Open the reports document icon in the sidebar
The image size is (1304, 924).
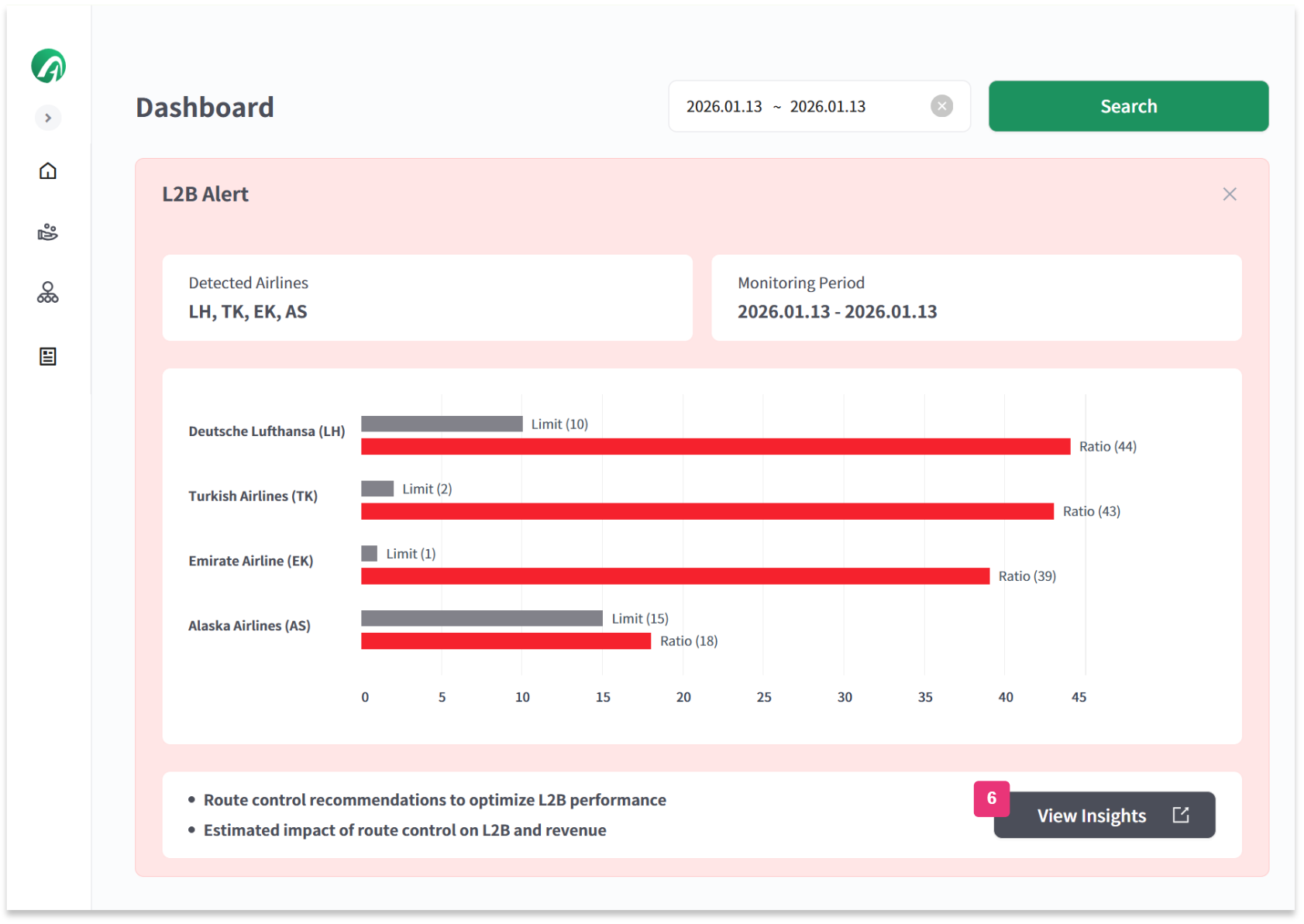(48, 356)
